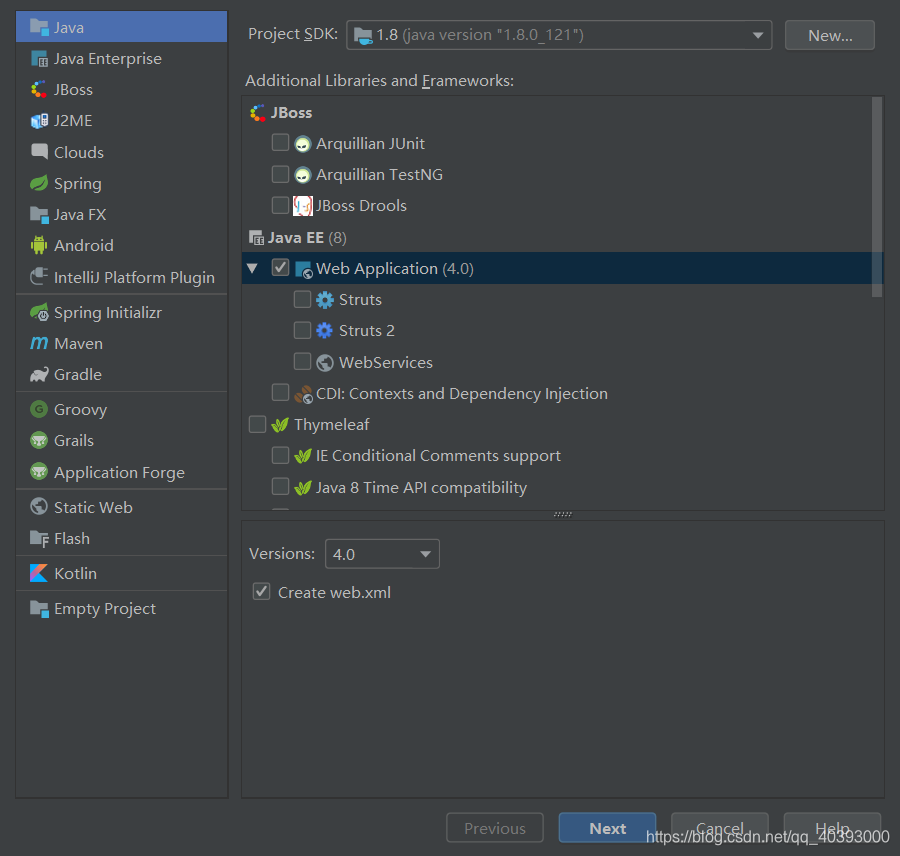The width and height of the screenshot is (900, 856).
Task: Click the Java folder icon in sidebar
Action: pyautogui.click(x=39, y=27)
